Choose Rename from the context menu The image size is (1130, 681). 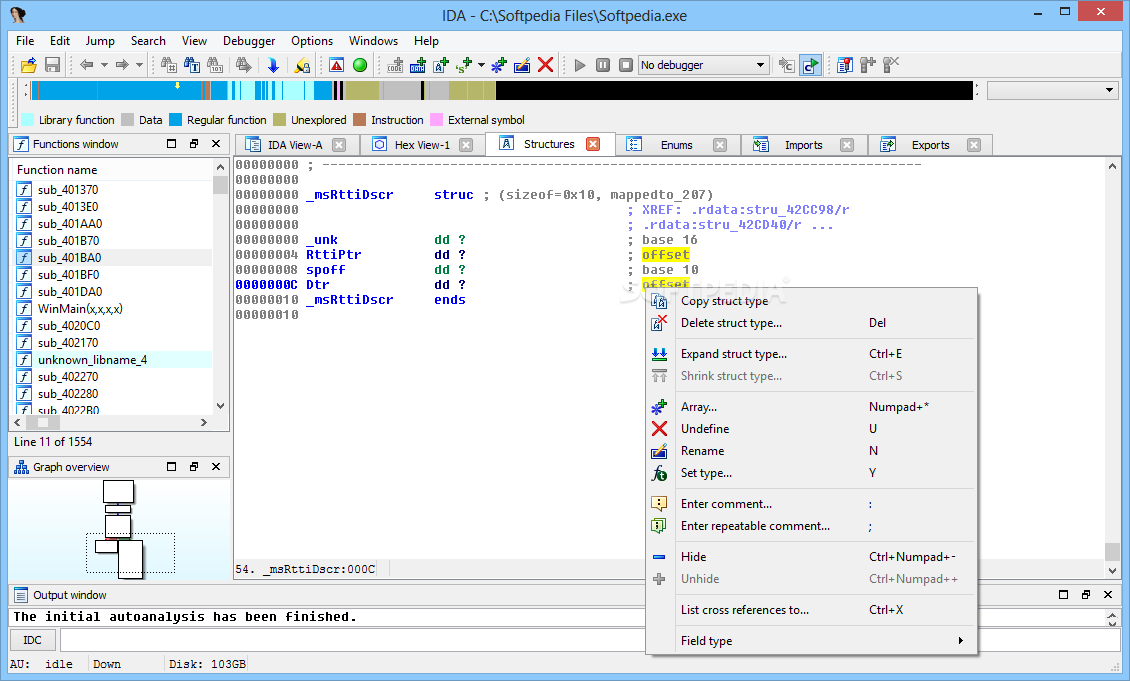coord(811,451)
